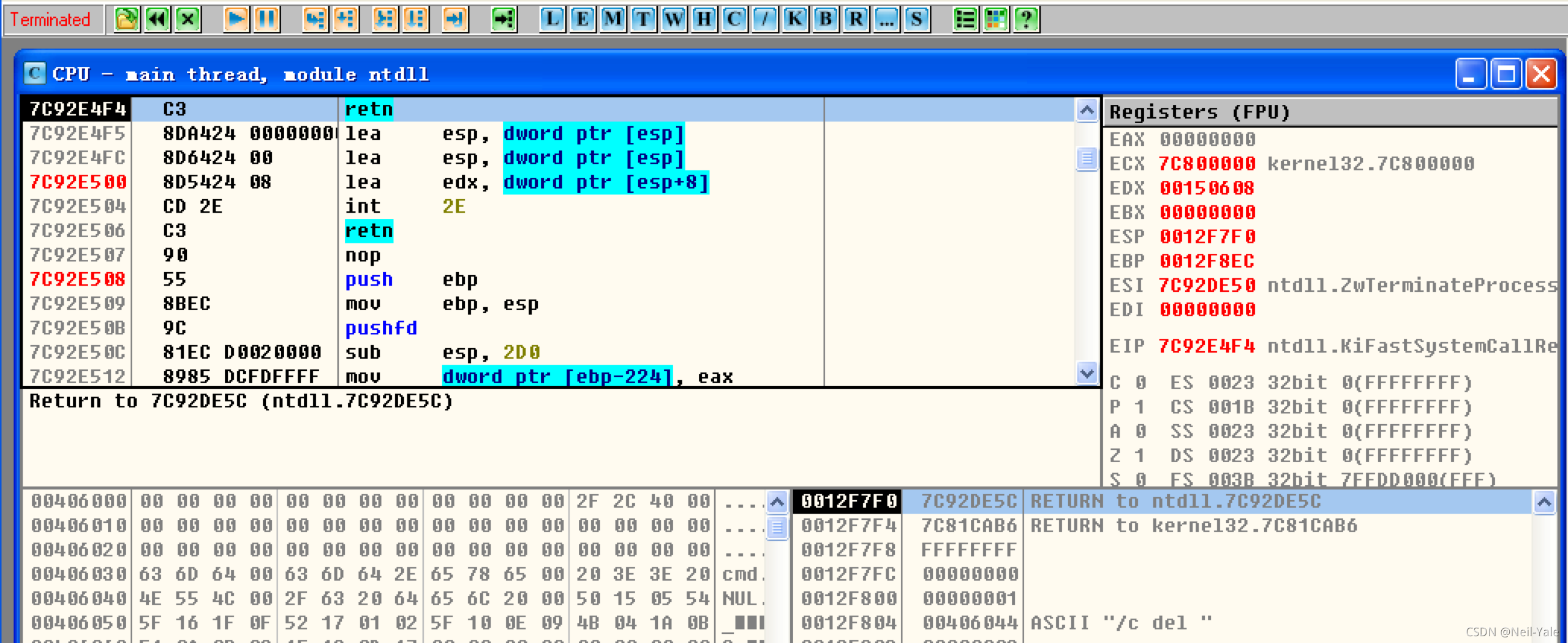Click the Trace over toolbar icon
This screenshot has height=643, width=1568.
point(415,19)
